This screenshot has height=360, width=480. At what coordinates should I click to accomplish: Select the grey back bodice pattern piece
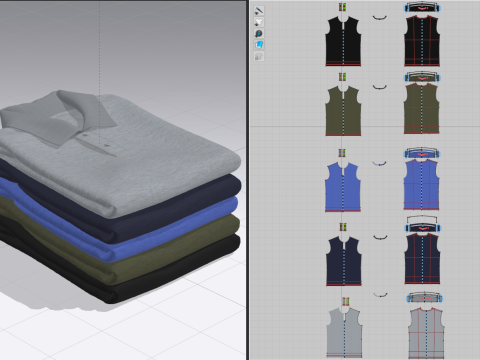pos(426,334)
